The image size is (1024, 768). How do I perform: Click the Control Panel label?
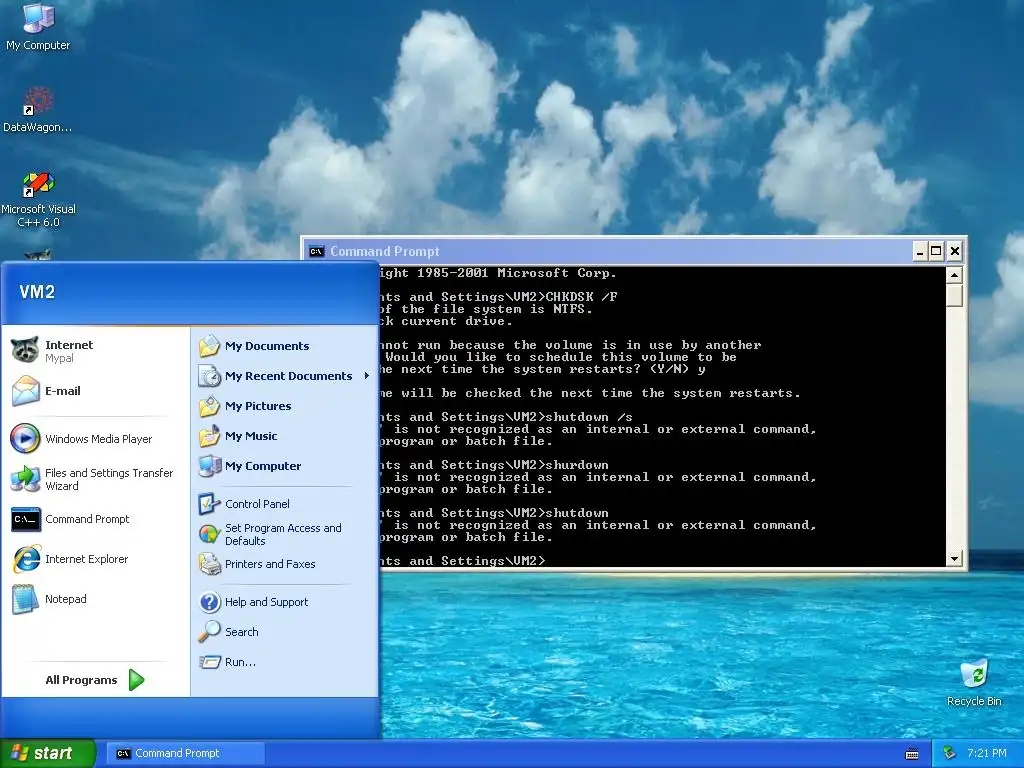click(257, 504)
